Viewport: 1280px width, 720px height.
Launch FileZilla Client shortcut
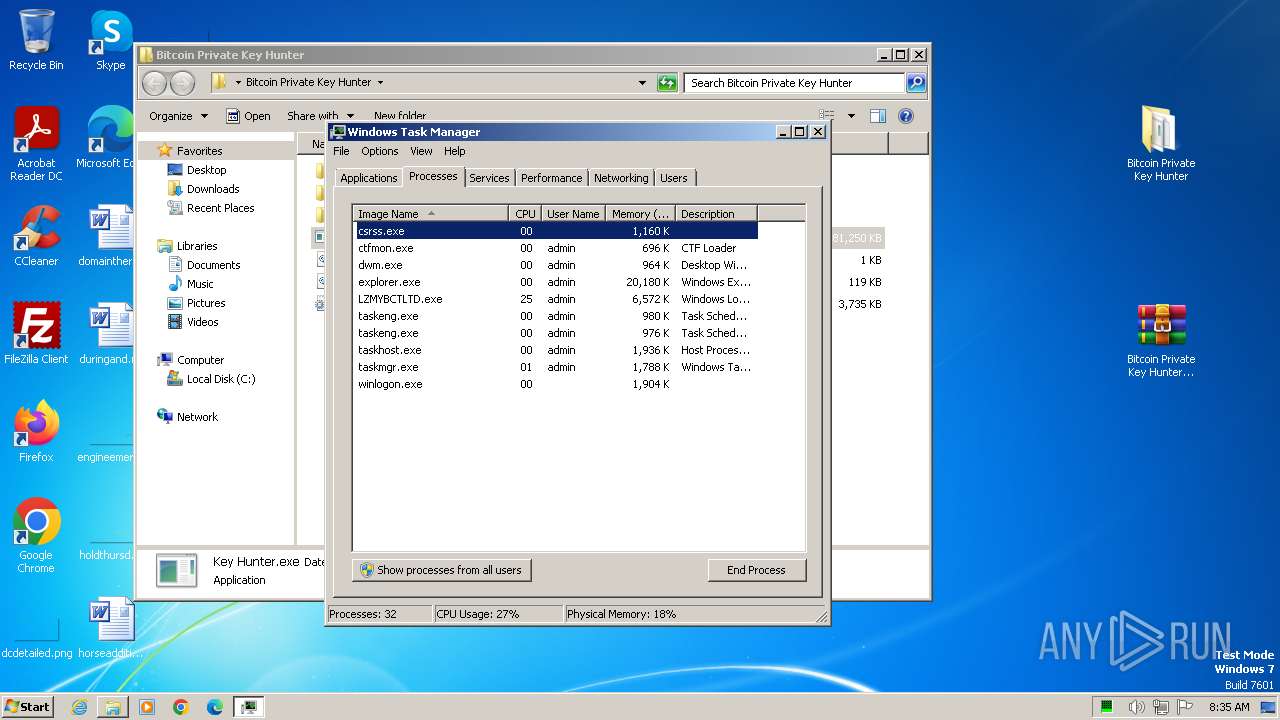36,333
